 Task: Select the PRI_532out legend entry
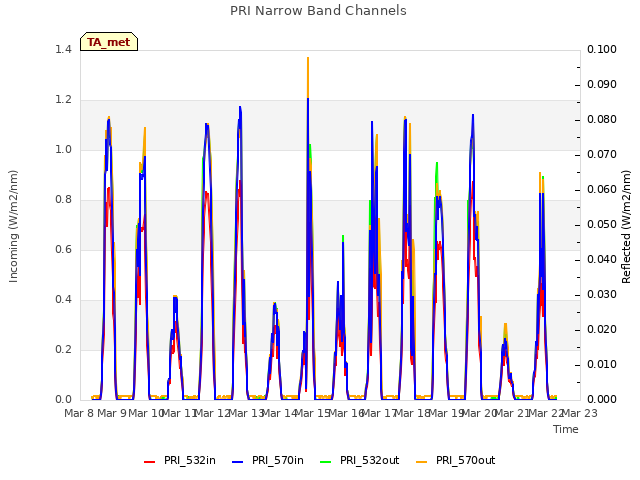tap(360, 461)
